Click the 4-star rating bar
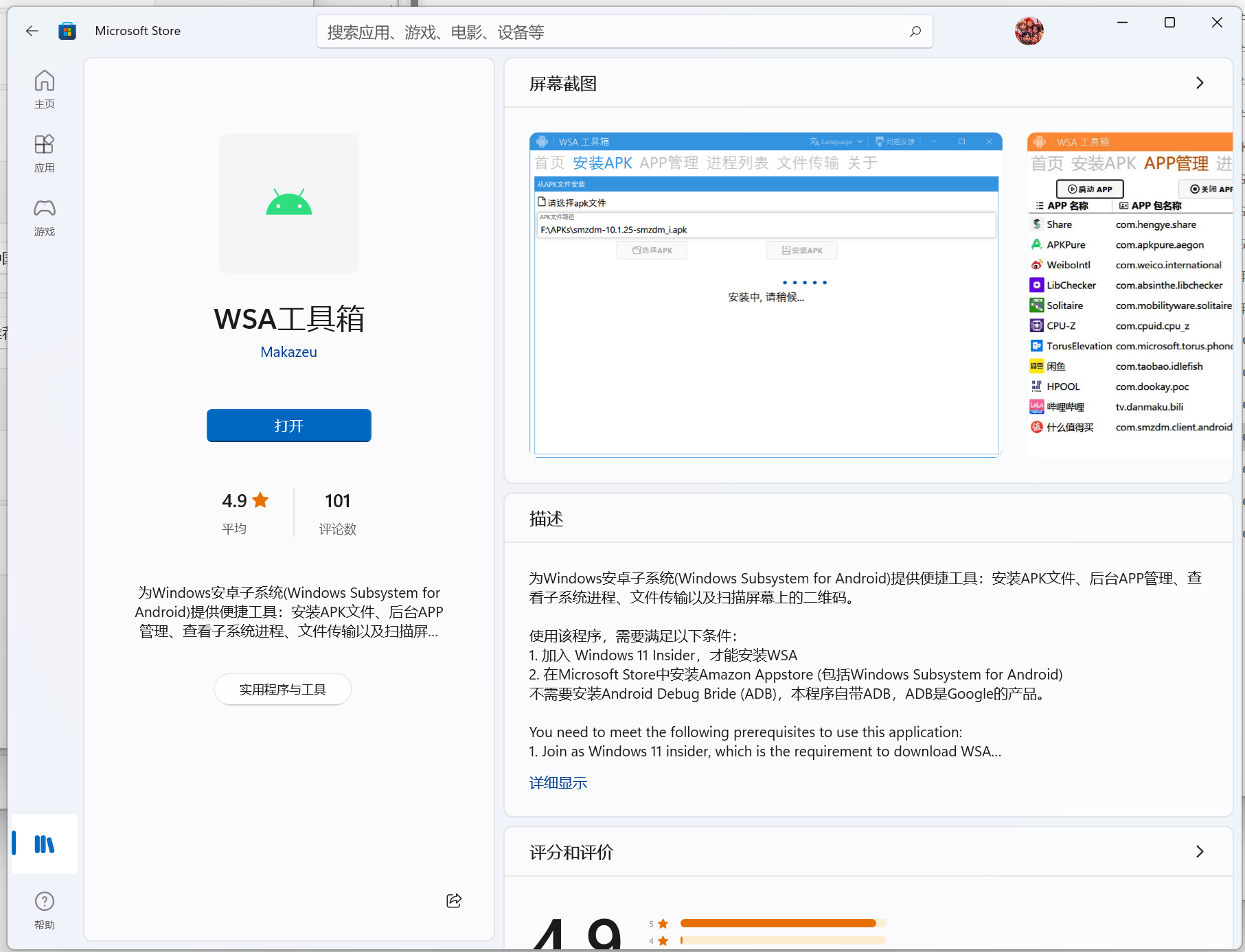This screenshot has width=1245, height=952. click(x=783, y=940)
